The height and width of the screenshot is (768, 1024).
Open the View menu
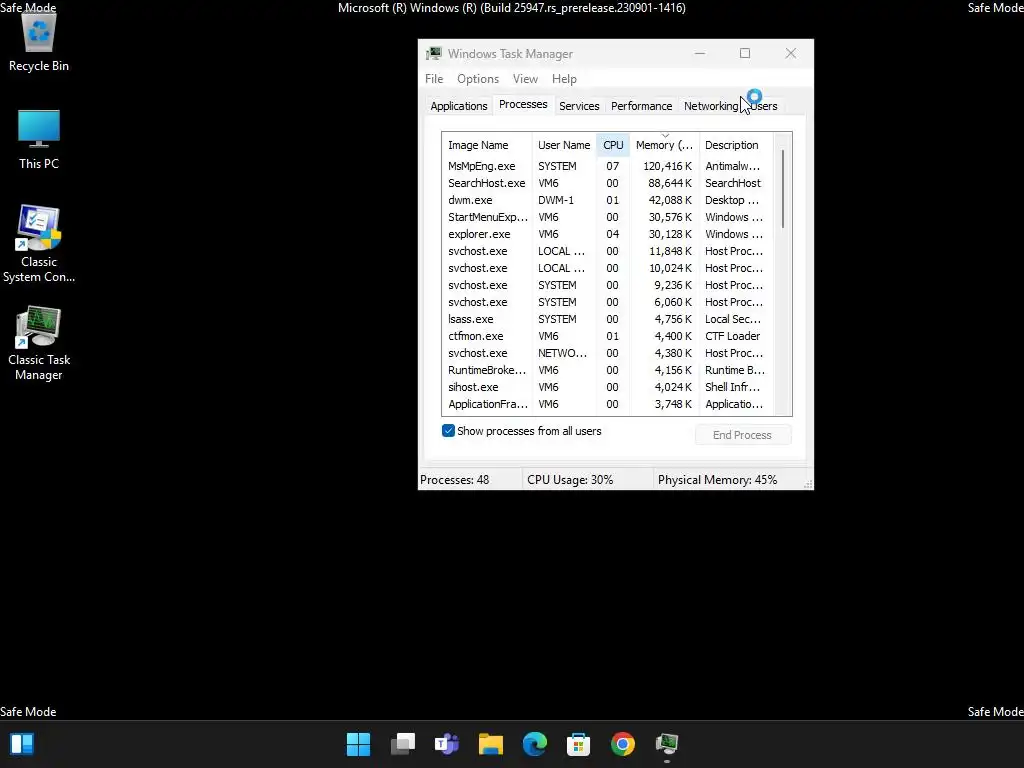525,79
